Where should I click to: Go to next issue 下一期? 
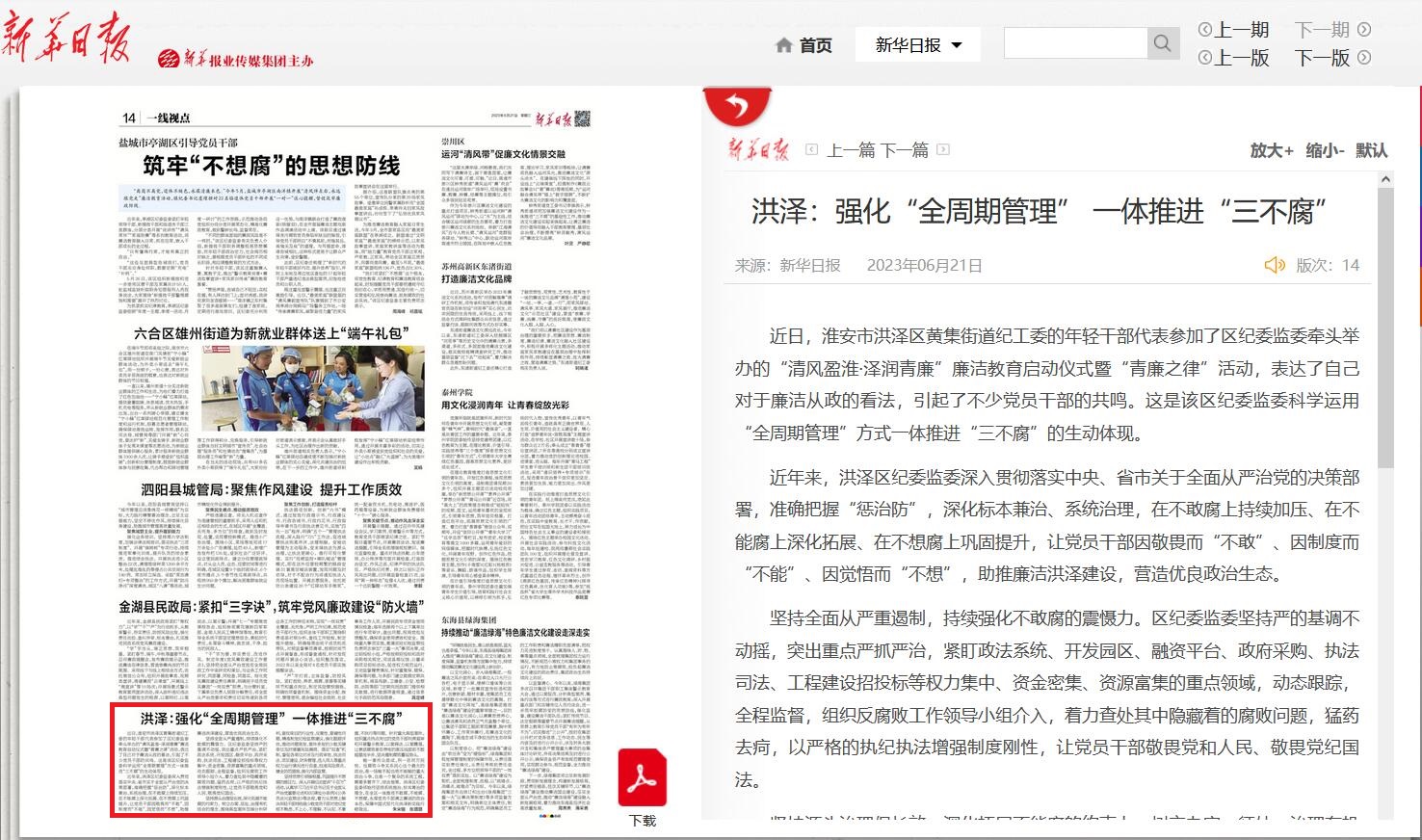click(x=1323, y=30)
